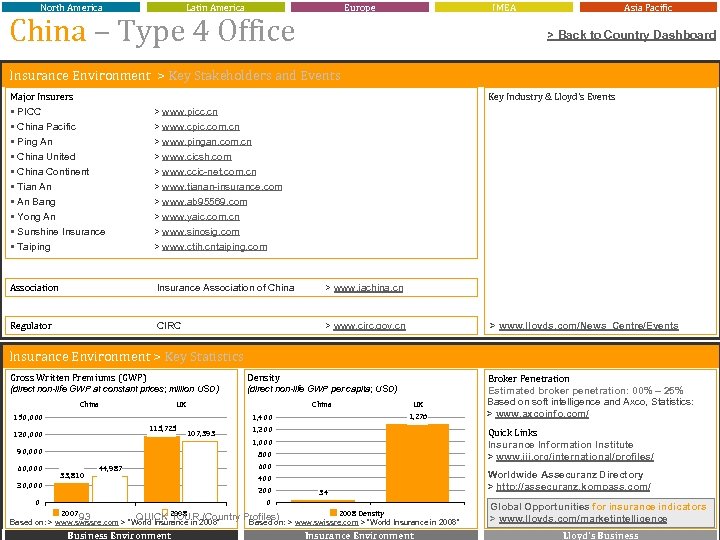Select 'China Pacific' insurer name
720x540 pixels.
click(x=46, y=127)
